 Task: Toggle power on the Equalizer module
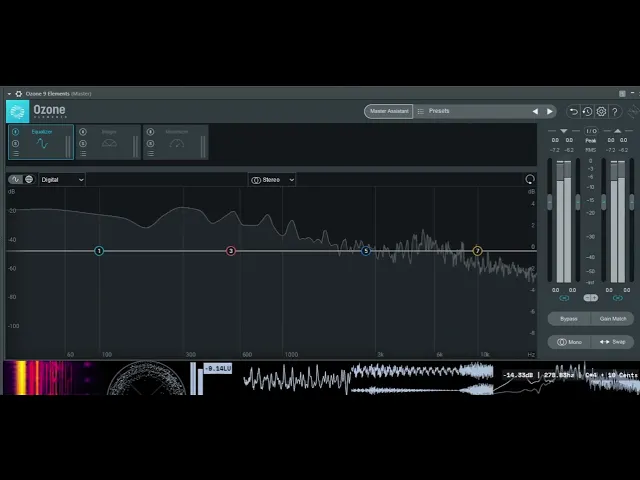pyautogui.click(x=16, y=132)
